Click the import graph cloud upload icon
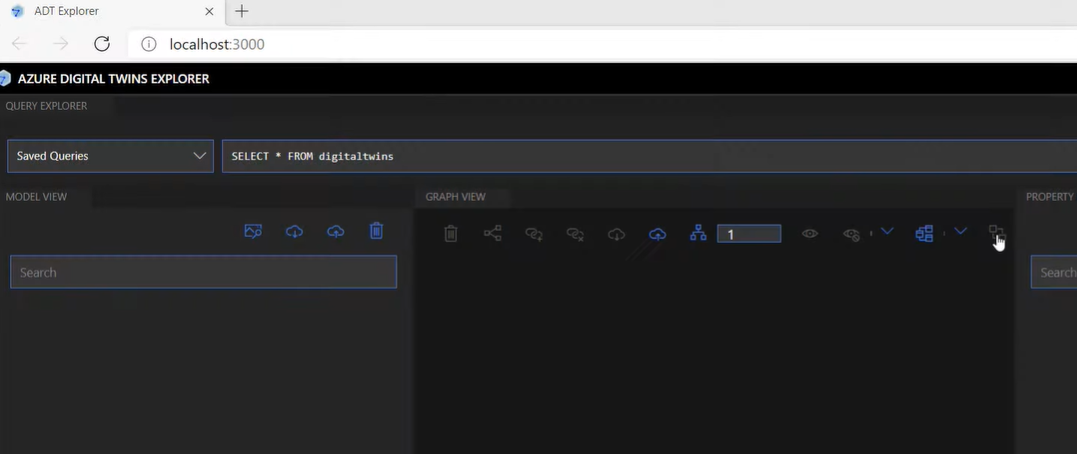 click(657, 234)
